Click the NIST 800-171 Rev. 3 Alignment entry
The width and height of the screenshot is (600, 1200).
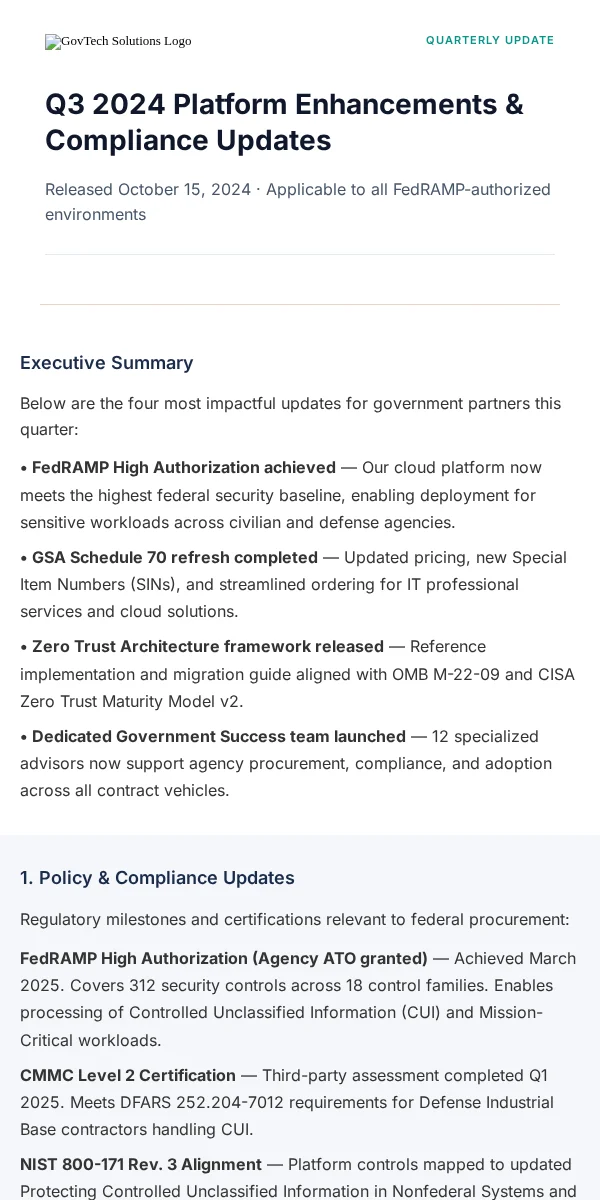(x=298, y=1177)
